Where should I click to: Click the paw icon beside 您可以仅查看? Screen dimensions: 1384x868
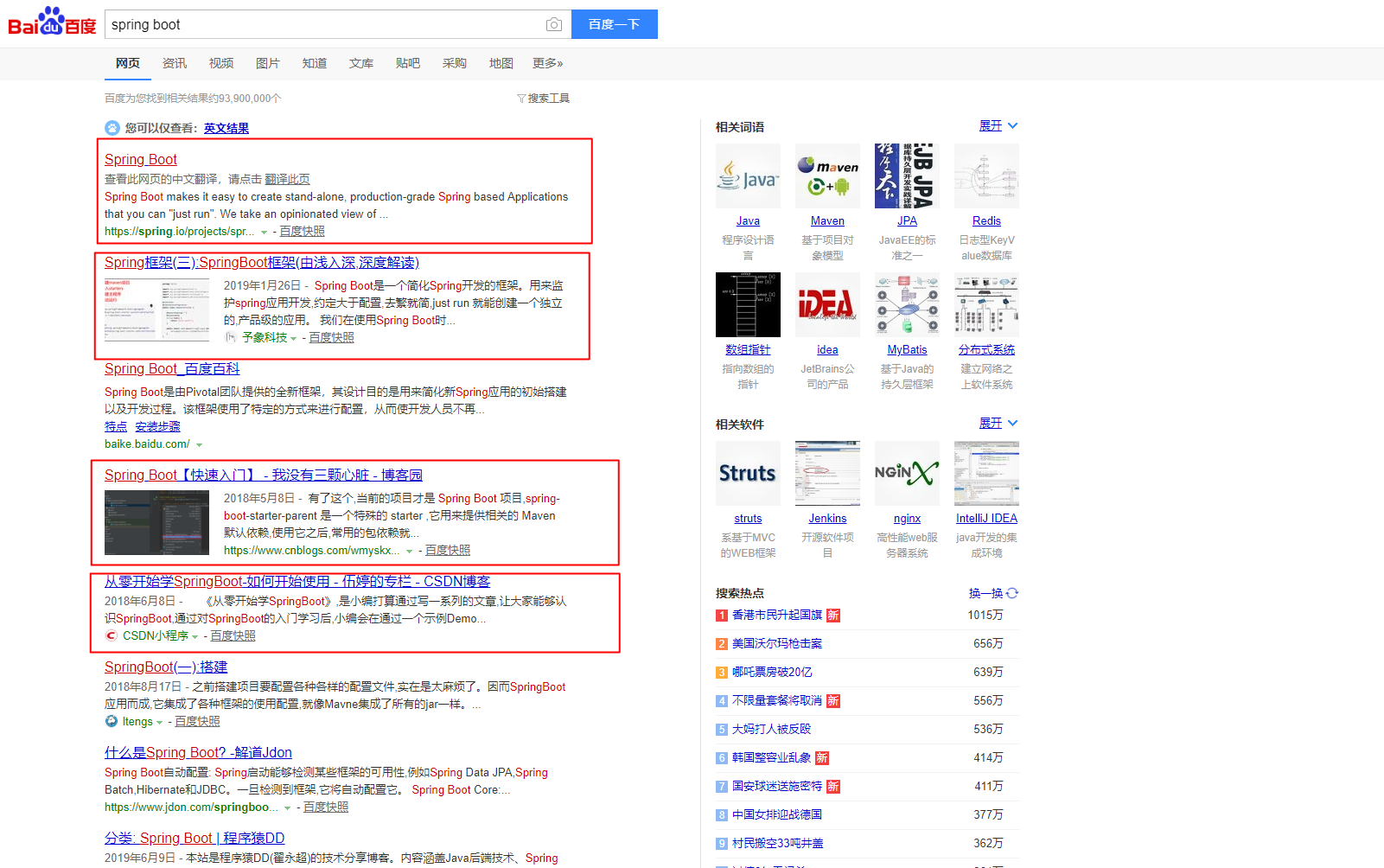click(x=112, y=128)
